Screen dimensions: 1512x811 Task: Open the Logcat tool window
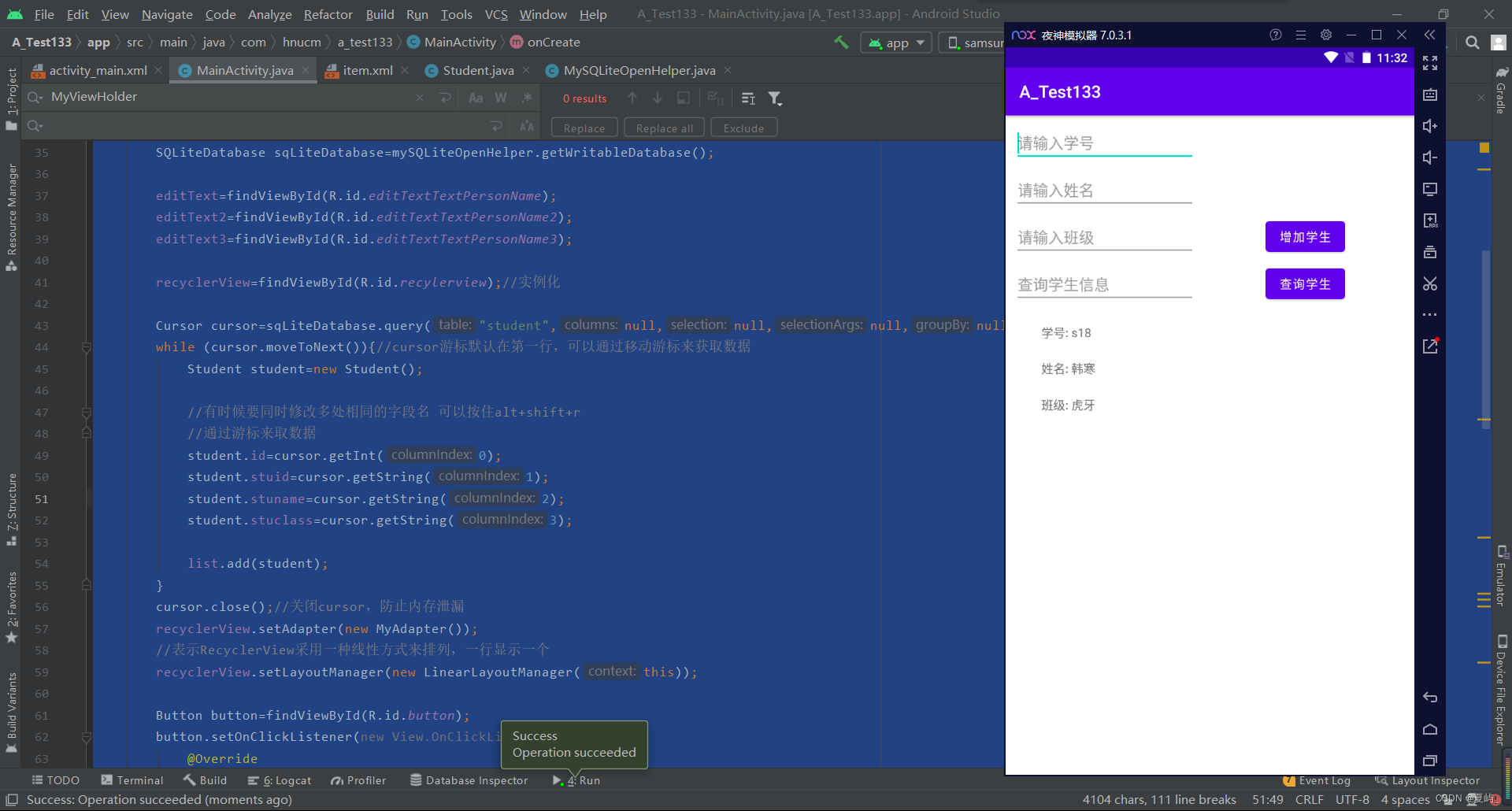pyautogui.click(x=280, y=780)
